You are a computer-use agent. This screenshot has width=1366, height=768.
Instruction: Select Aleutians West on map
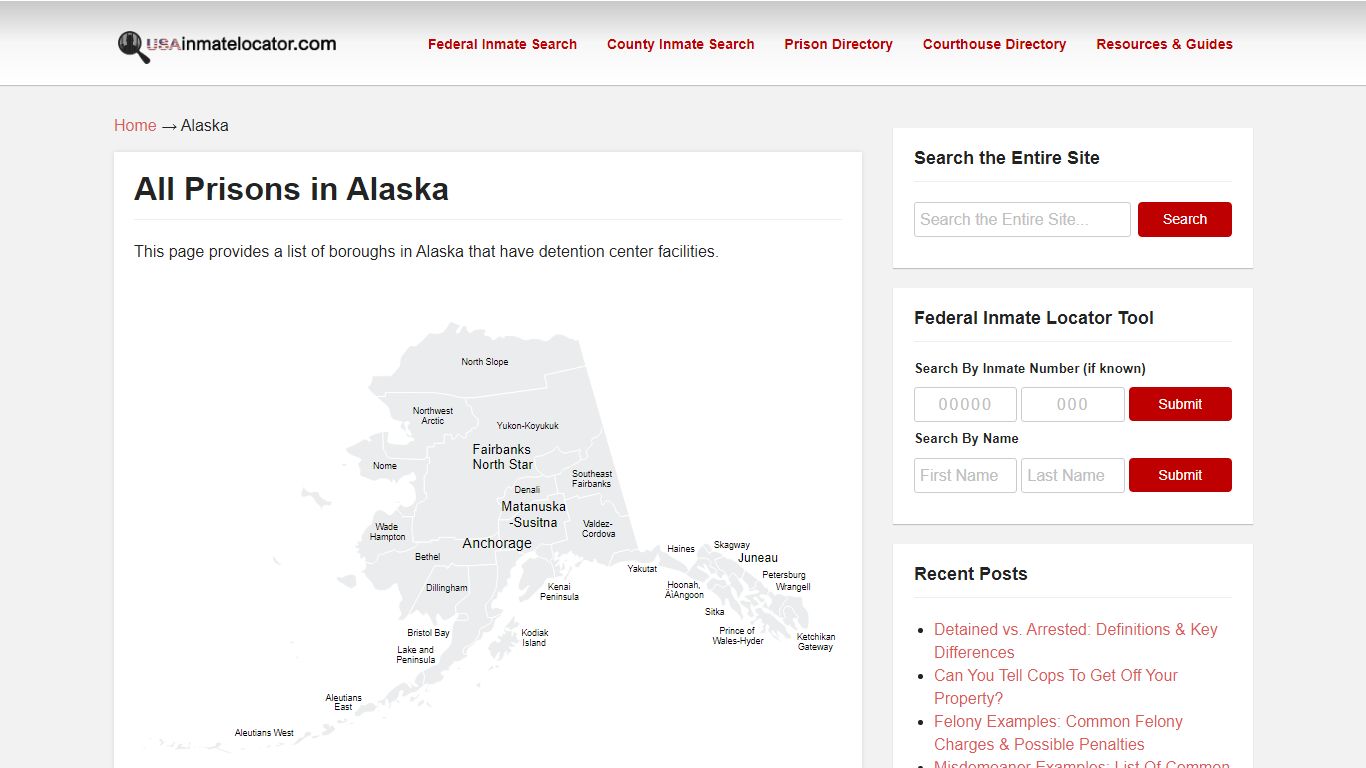pyautogui.click(x=264, y=733)
